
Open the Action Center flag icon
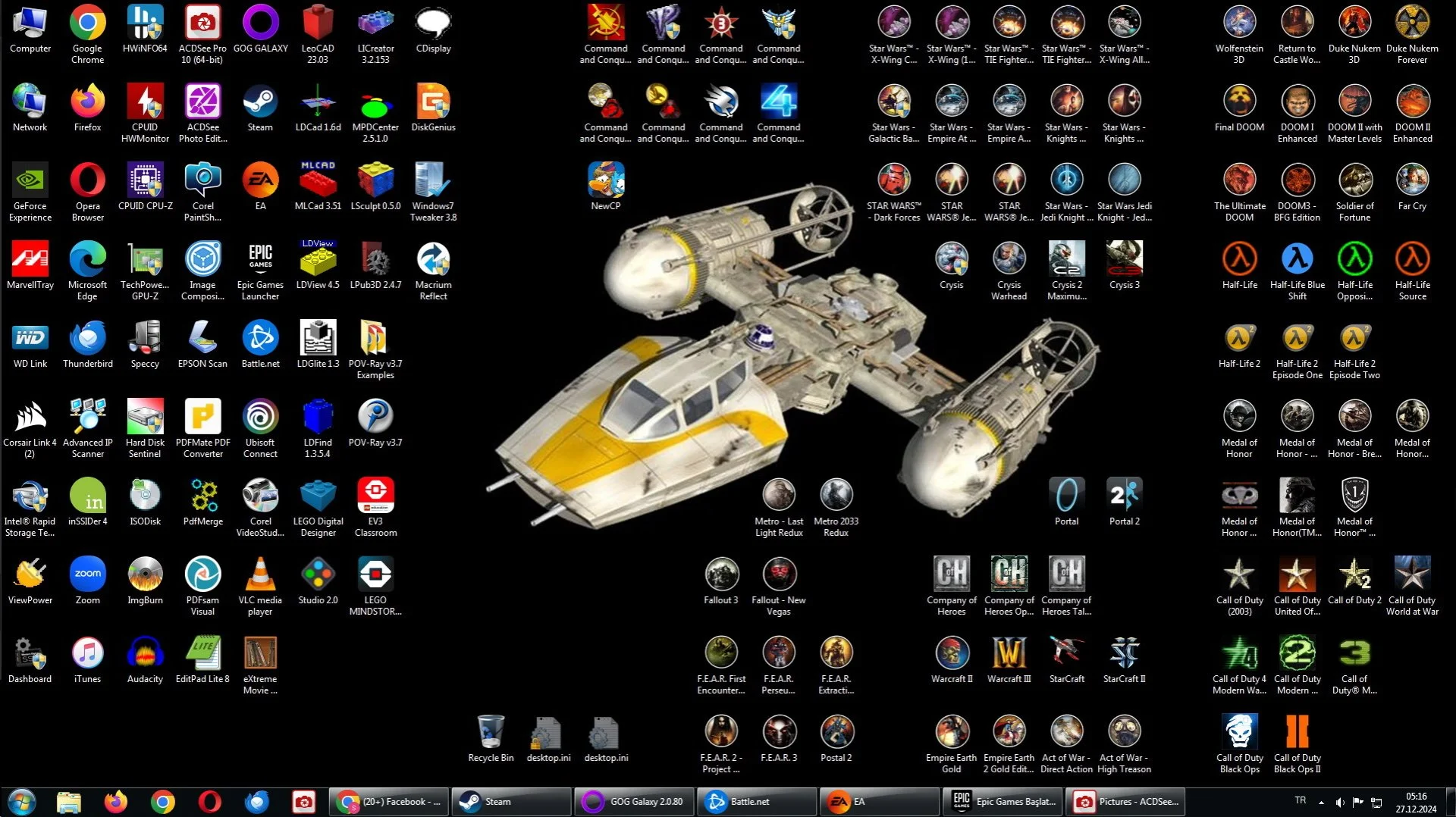coord(1358,802)
